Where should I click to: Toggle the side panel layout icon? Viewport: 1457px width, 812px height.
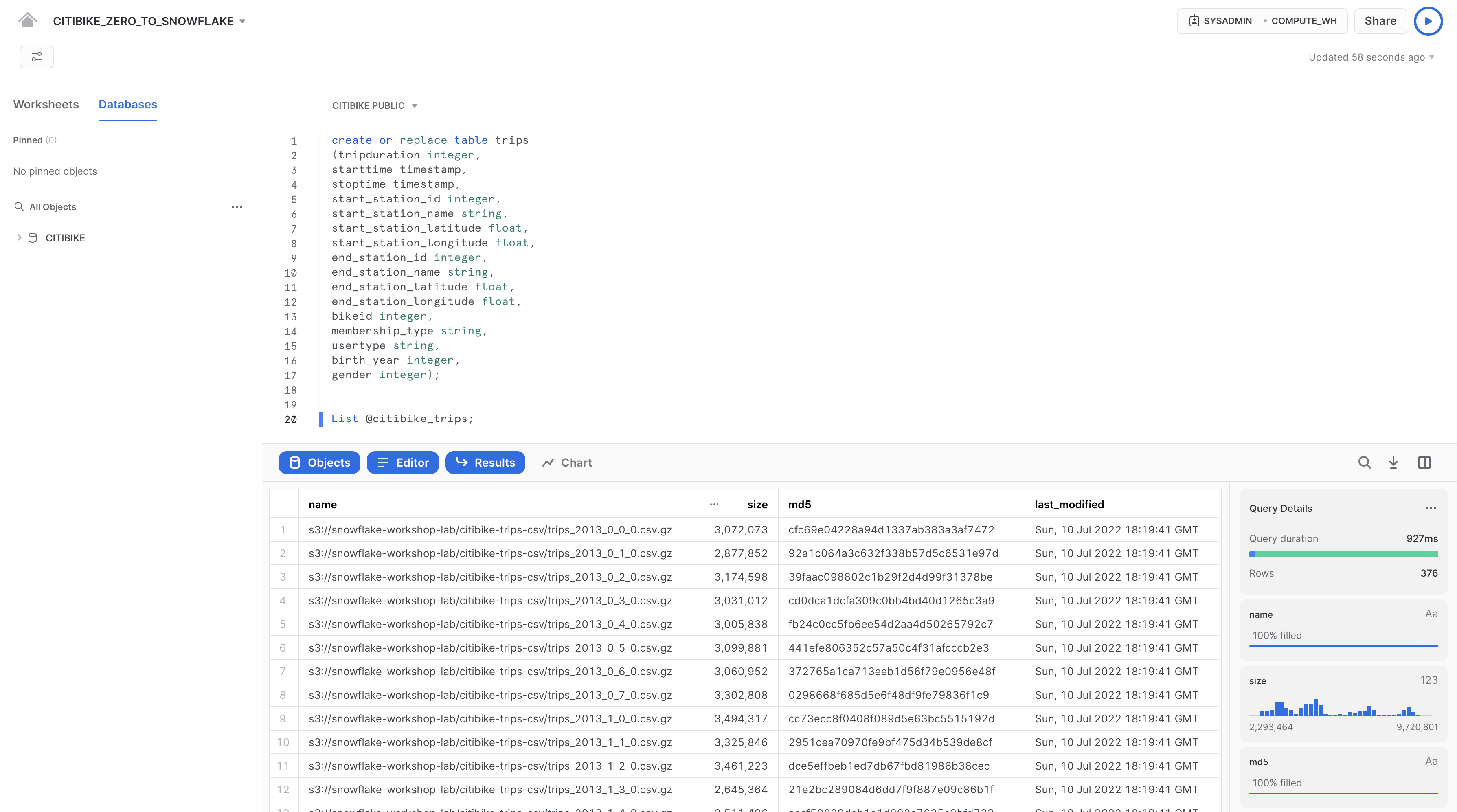tap(1424, 463)
